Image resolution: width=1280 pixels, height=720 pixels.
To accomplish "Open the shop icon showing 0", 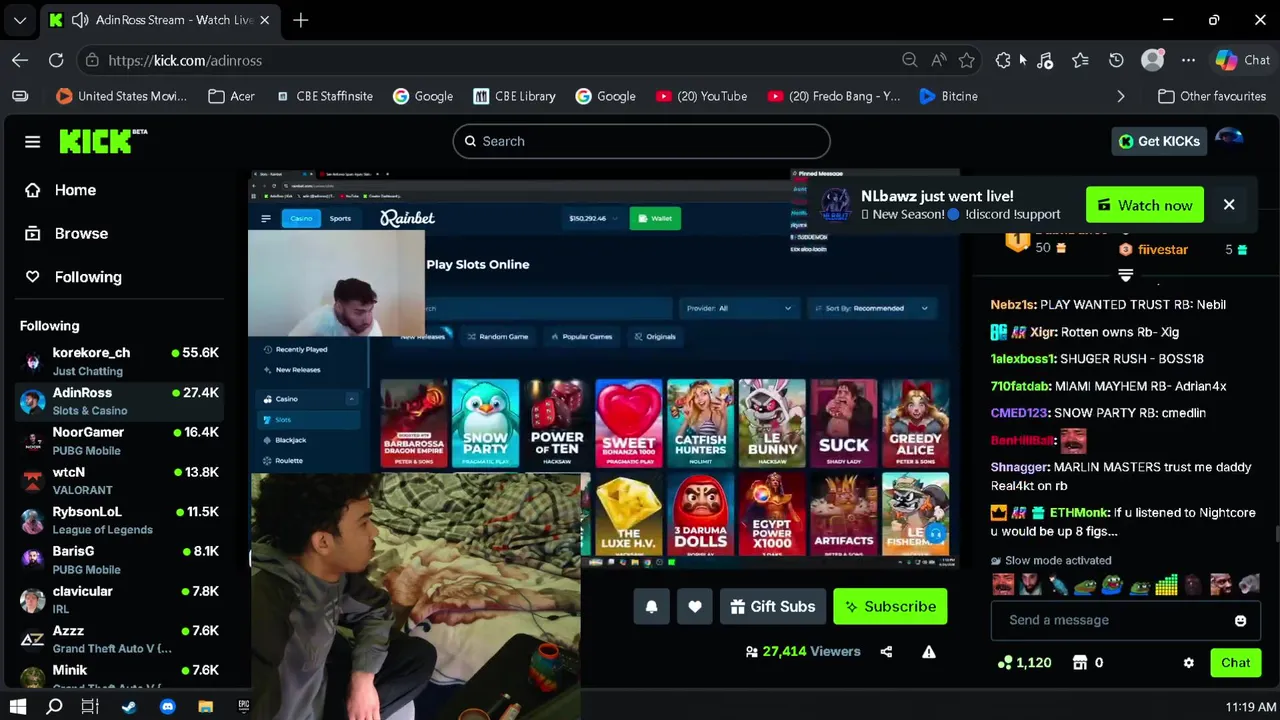I will tap(1087, 663).
